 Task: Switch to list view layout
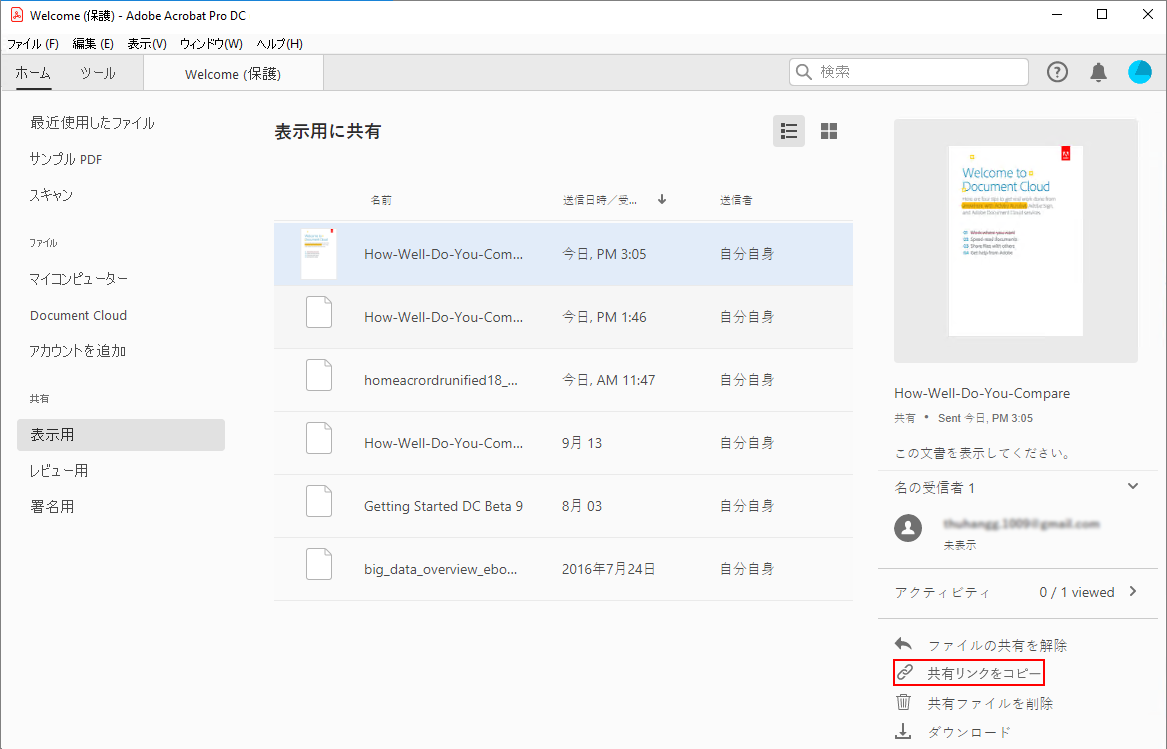pyautogui.click(x=789, y=132)
